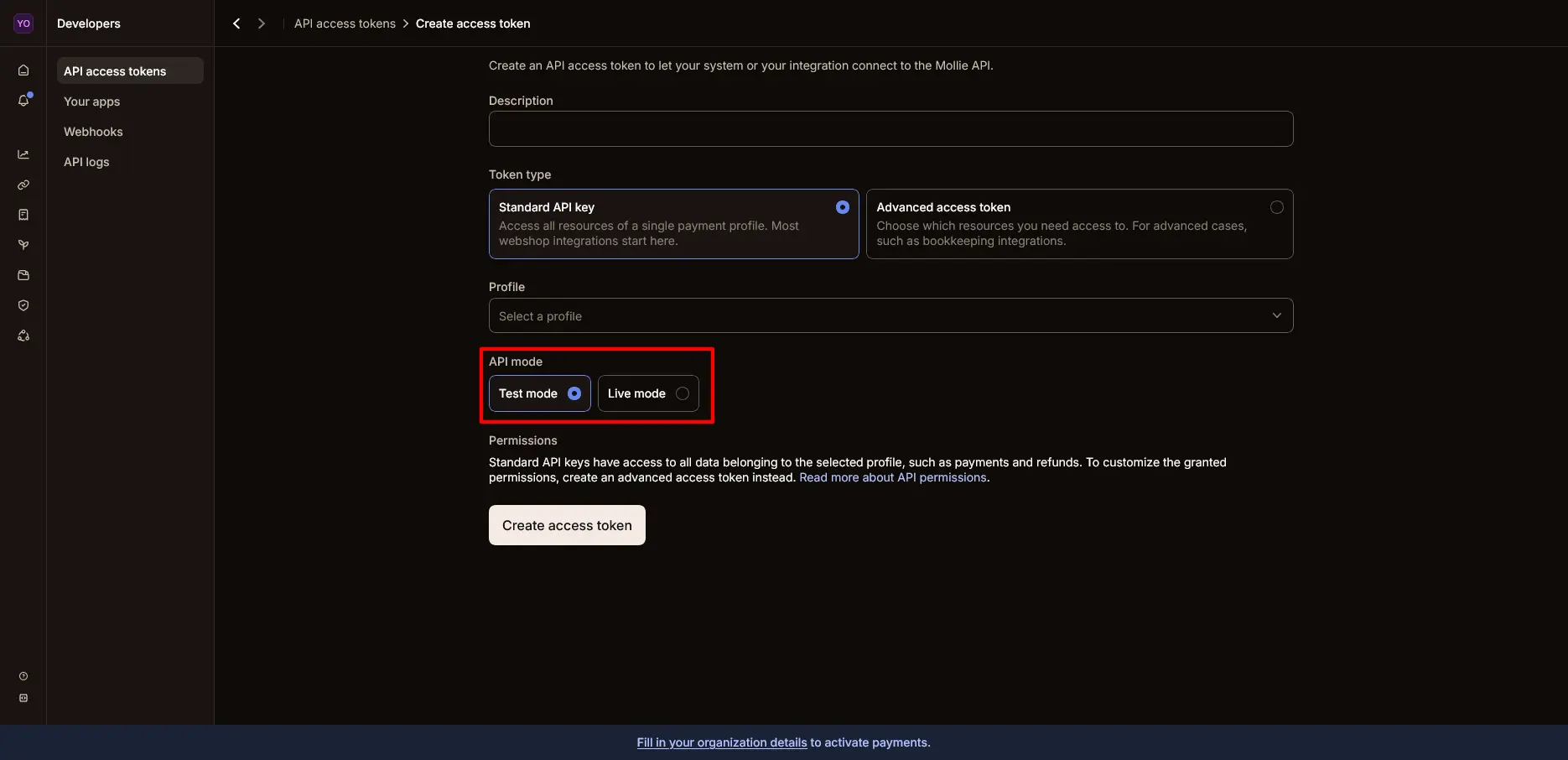
Task: Select the Standard API key radio button
Action: tap(843, 207)
